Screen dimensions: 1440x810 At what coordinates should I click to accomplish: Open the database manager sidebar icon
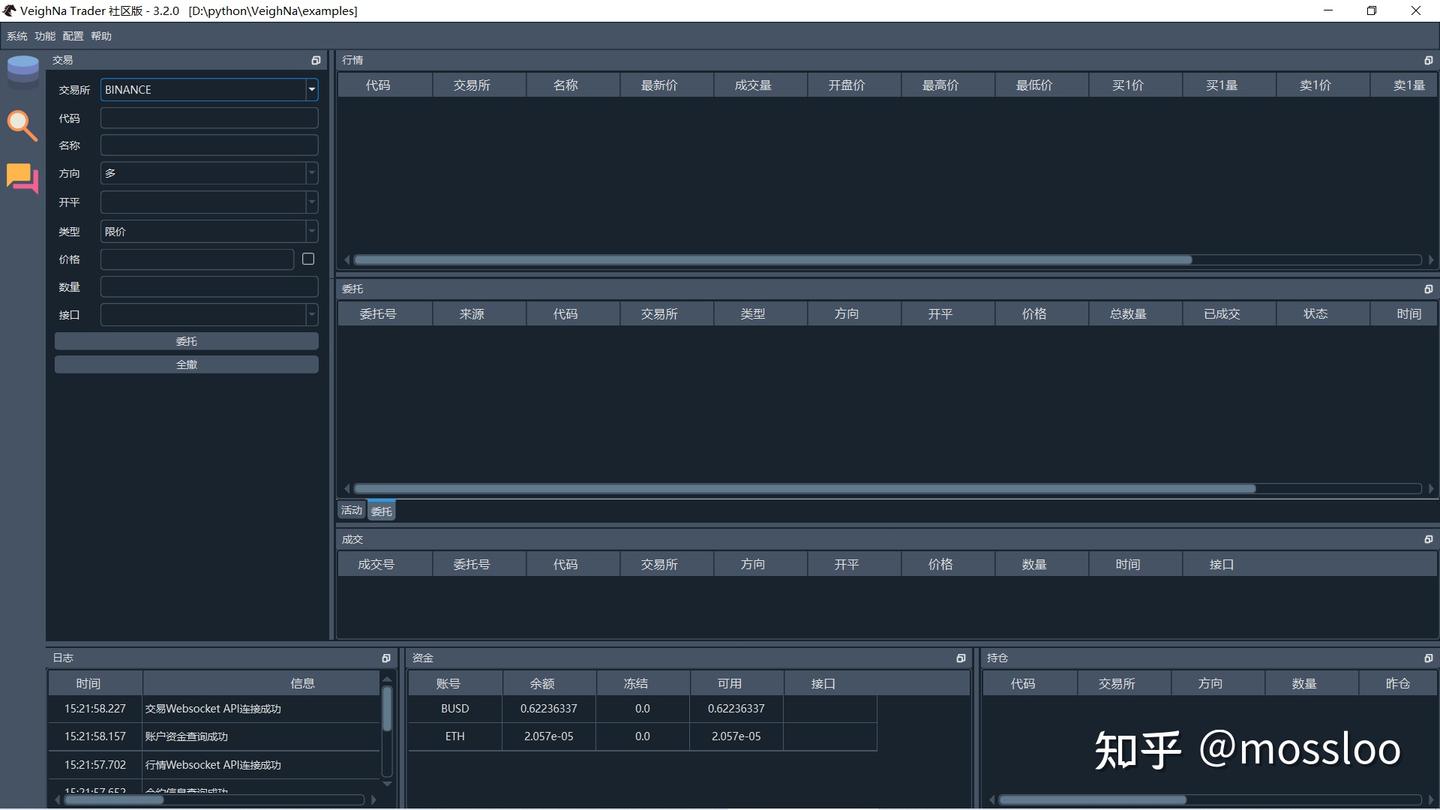pyautogui.click(x=22, y=72)
